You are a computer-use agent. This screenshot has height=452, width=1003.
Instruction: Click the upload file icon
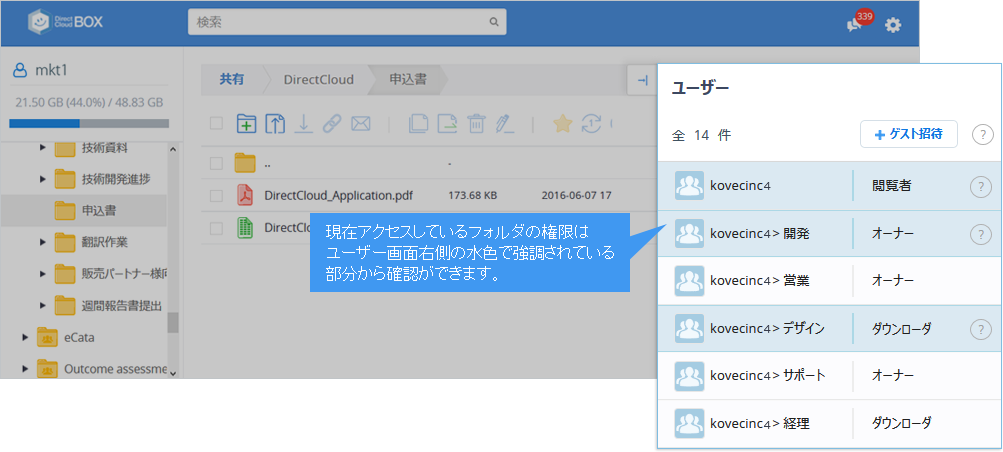(275, 123)
